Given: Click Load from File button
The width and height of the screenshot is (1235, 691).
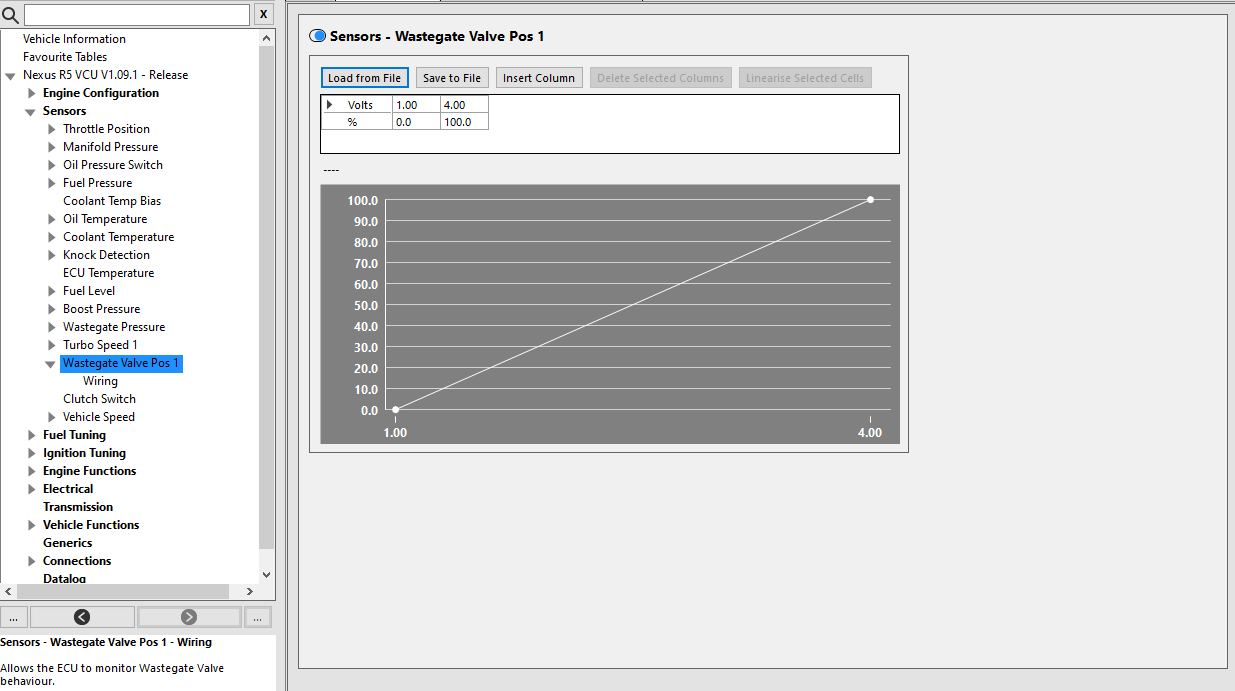Looking at the screenshot, I should coord(364,78).
